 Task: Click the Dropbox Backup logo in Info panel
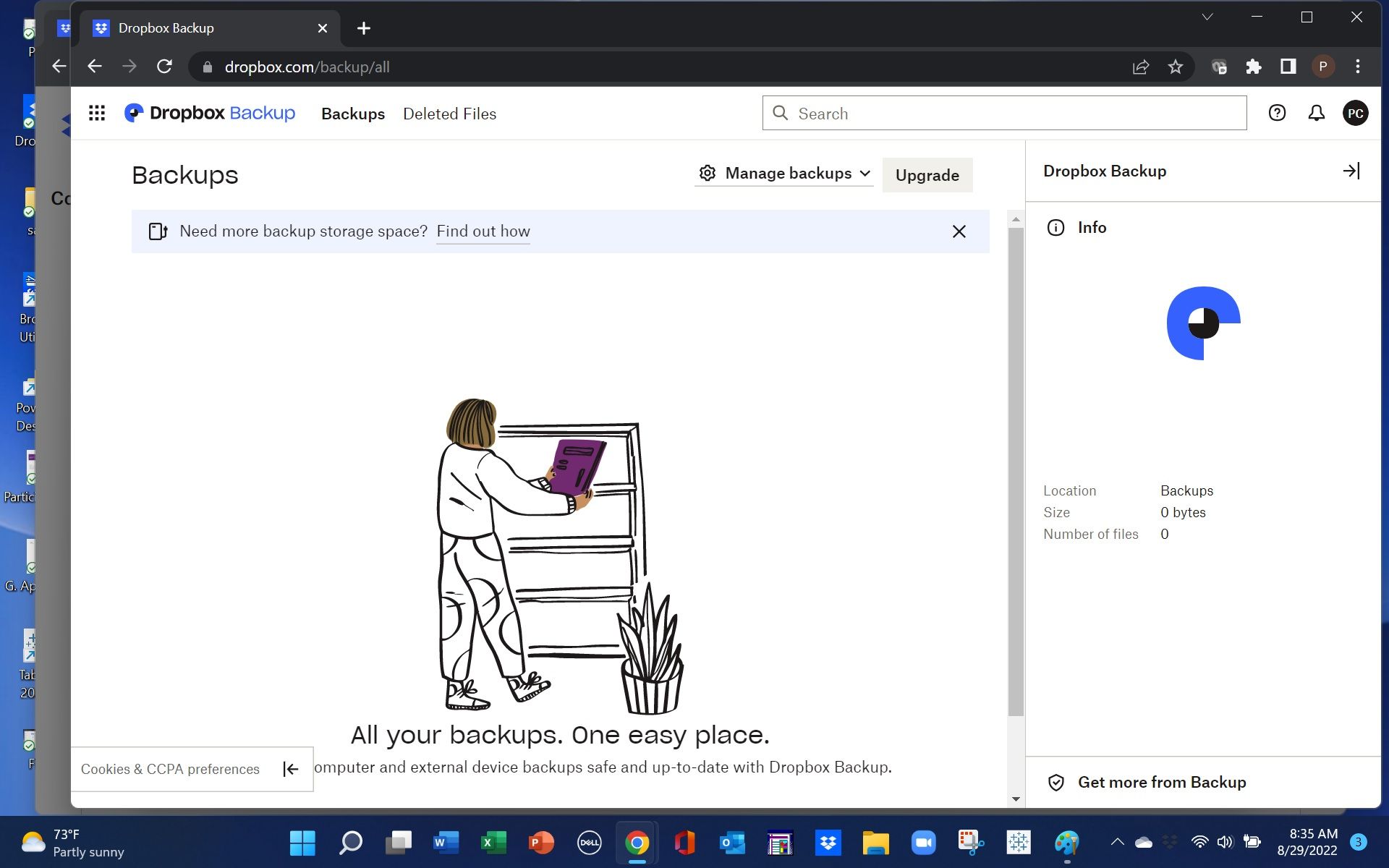[1203, 323]
